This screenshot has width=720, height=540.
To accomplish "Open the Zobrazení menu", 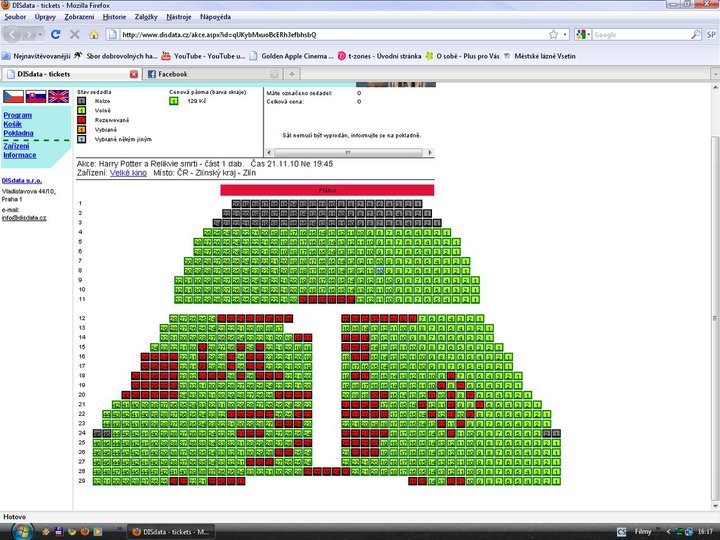I will pyautogui.click(x=79, y=17).
